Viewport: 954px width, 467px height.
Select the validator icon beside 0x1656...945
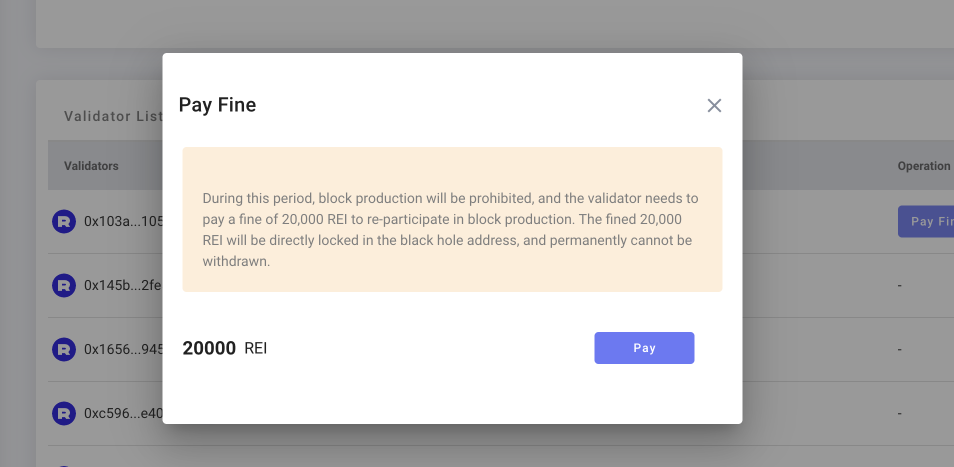click(x=64, y=350)
